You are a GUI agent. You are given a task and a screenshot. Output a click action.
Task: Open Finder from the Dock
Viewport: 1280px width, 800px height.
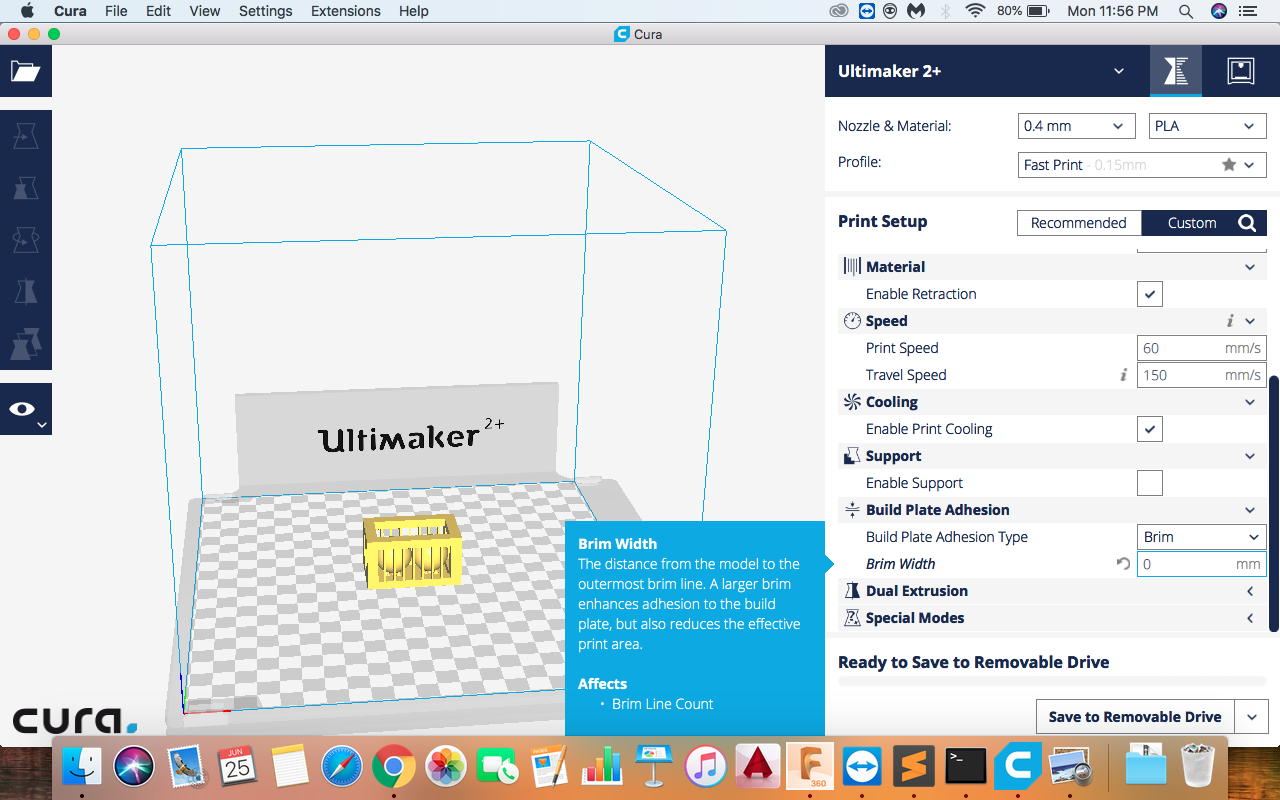click(82, 767)
